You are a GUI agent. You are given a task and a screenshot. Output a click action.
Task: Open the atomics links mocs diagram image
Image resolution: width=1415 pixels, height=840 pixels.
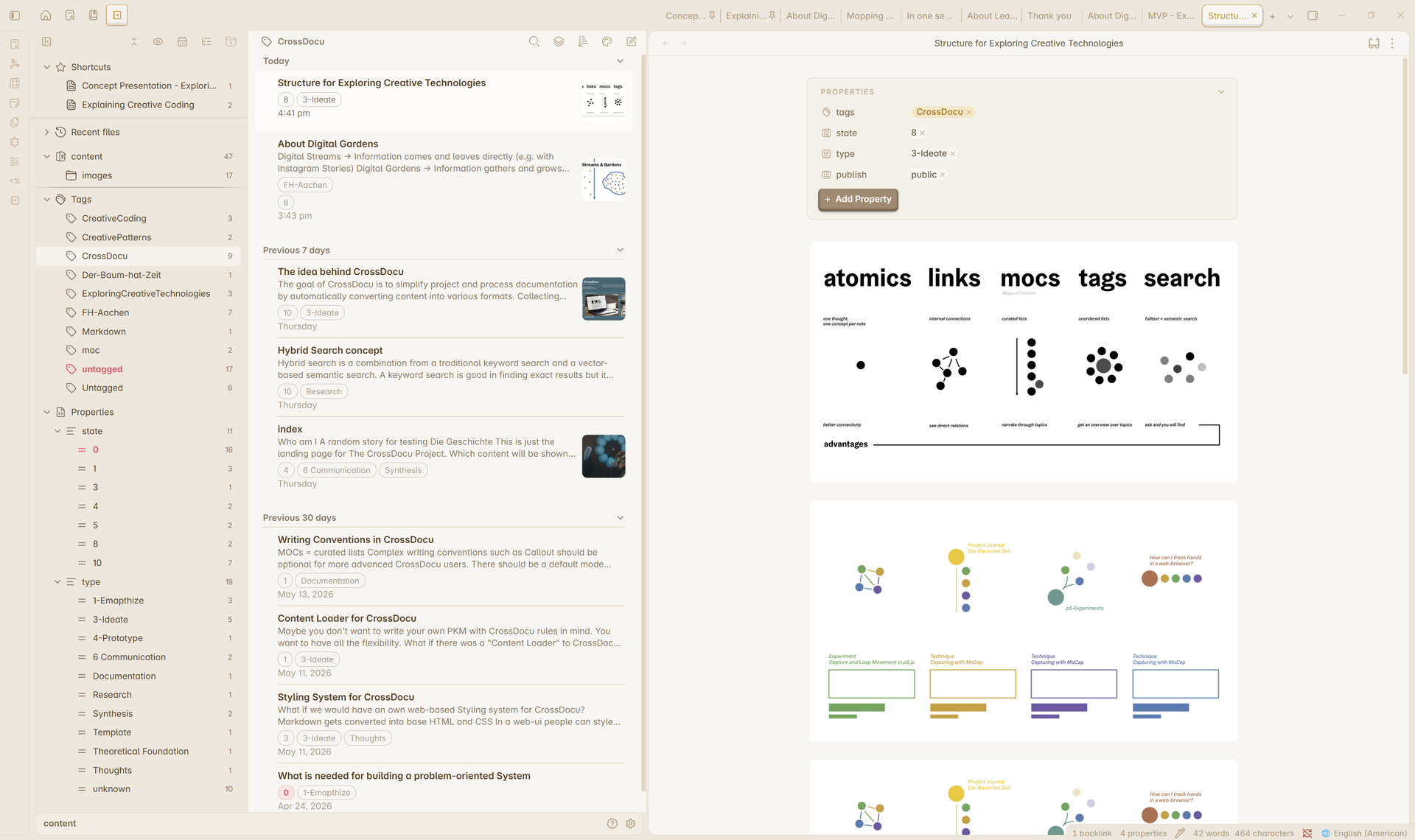point(1023,362)
